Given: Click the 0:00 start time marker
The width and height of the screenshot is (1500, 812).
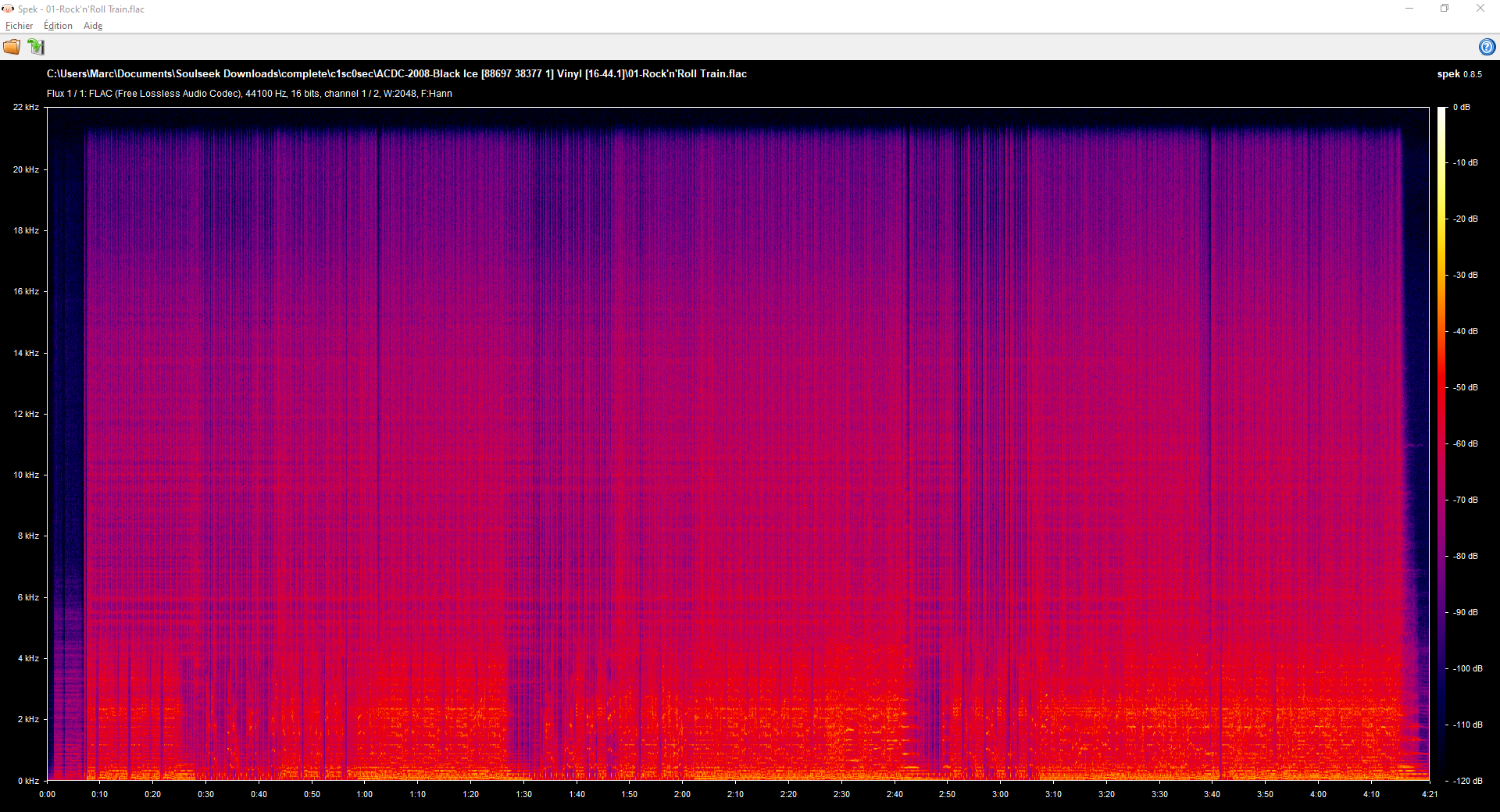Looking at the screenshot, I should (48, 794).
